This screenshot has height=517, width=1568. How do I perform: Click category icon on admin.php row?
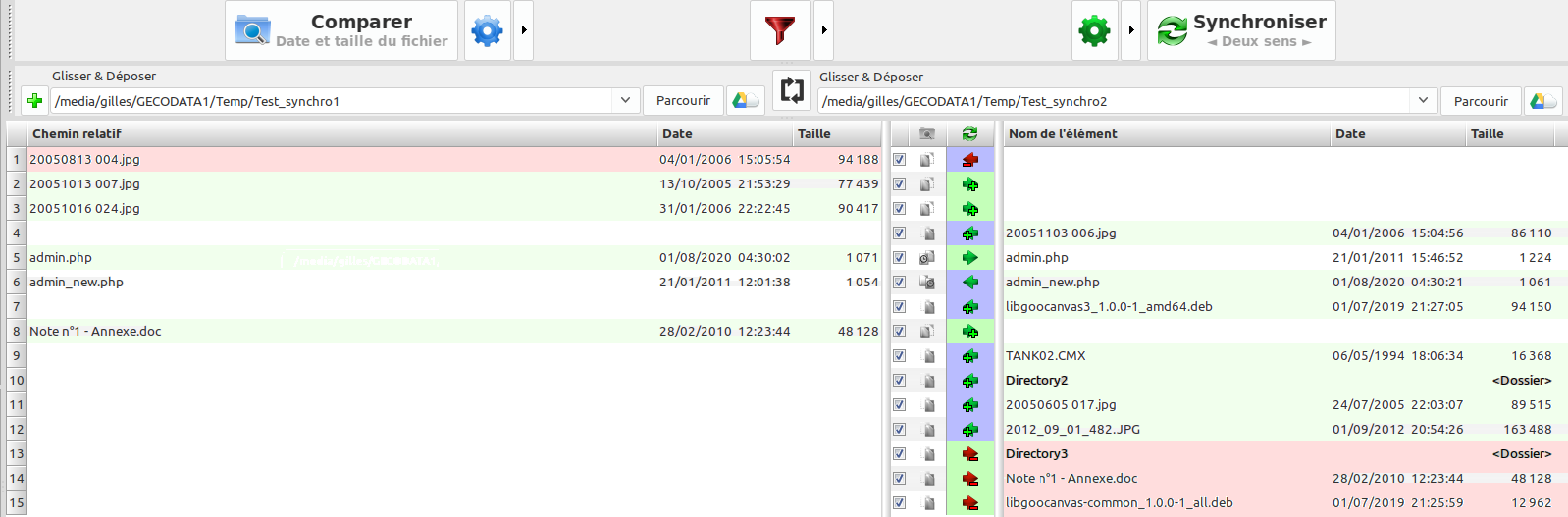tap(927, 257)
